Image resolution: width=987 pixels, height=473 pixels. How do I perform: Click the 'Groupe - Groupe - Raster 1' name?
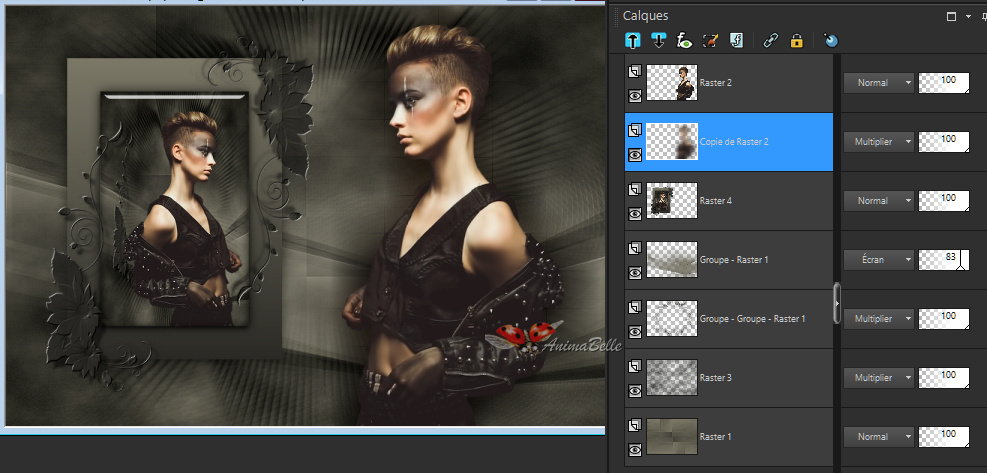pyautogui.click(x=753, y=319)
